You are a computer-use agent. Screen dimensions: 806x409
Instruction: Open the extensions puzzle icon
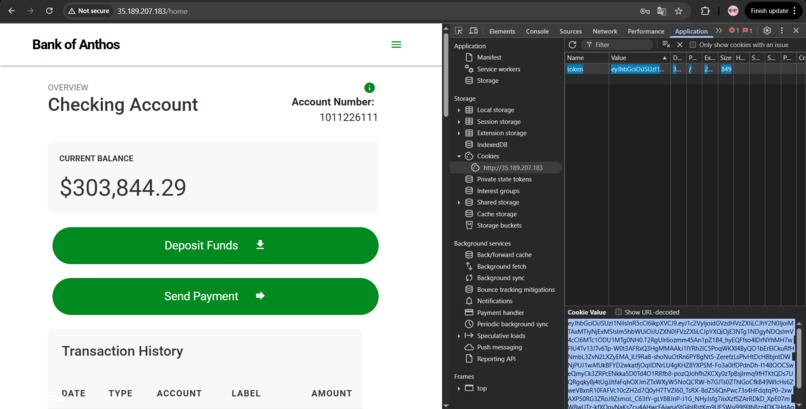pos(705,11)
